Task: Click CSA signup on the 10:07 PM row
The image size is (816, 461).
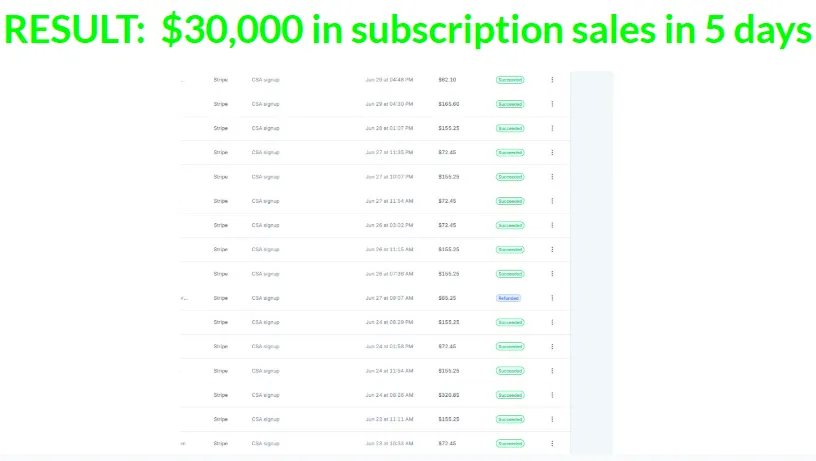Action: pos(265,177)
